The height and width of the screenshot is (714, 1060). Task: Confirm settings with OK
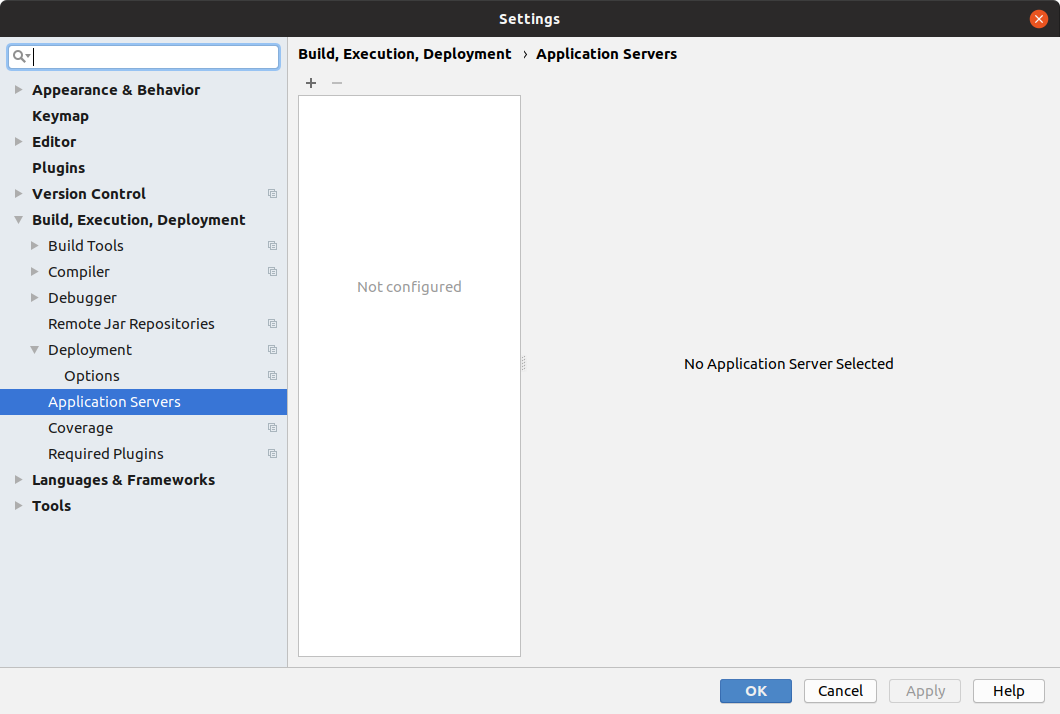click(x=755, y=690)
